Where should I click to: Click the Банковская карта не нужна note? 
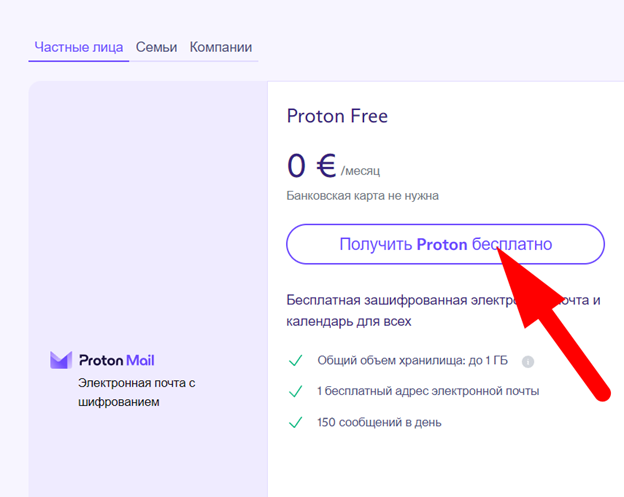pyautogui.click(x=362, y=195)
